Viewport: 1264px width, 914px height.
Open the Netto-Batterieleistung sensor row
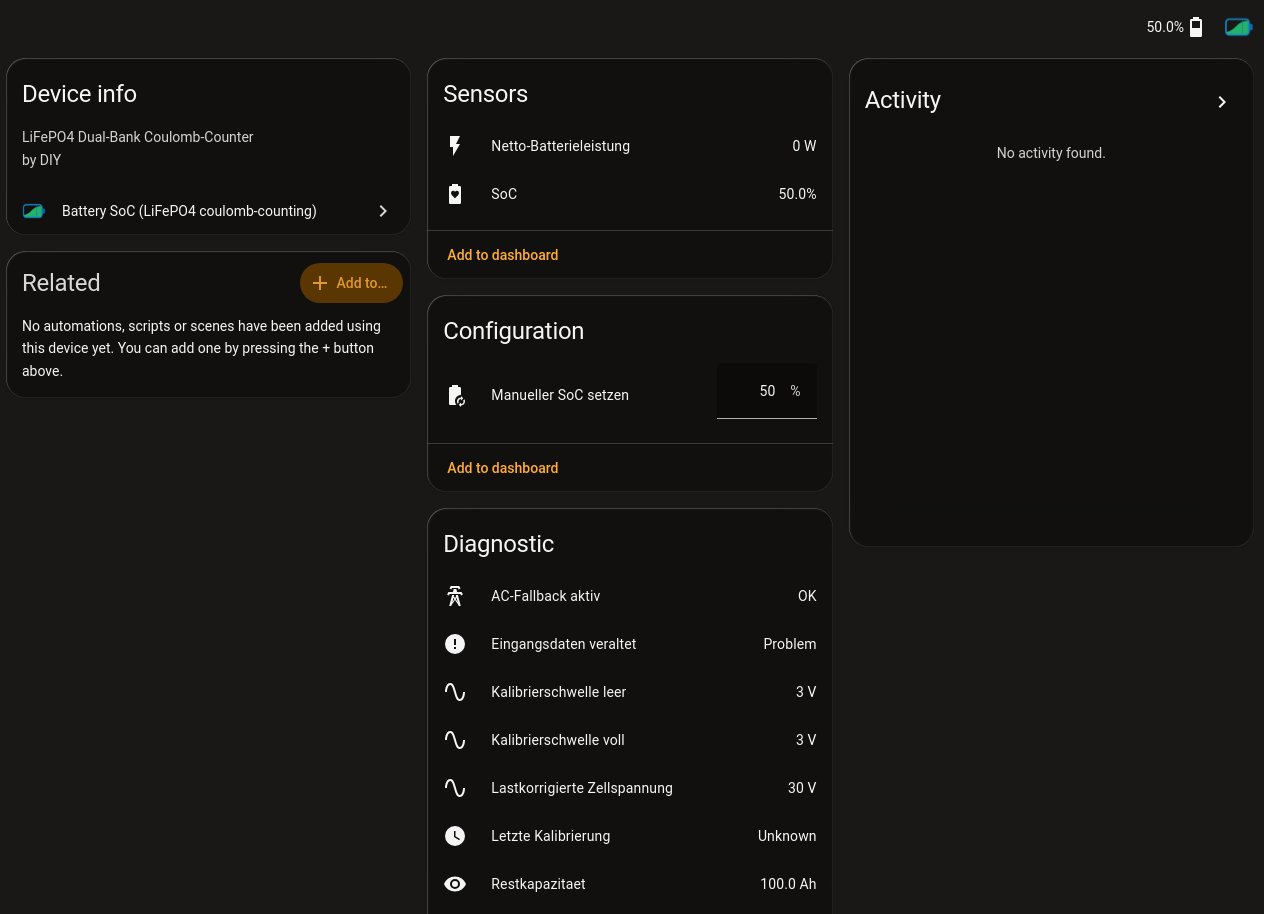tap(630, 146)
